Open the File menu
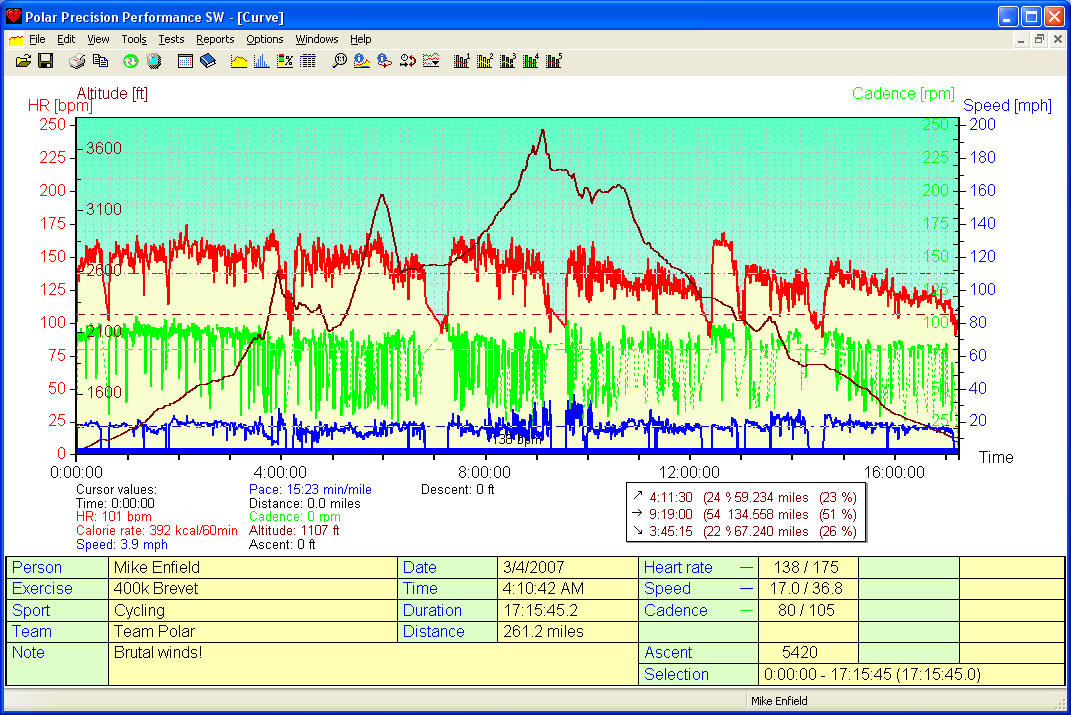The height and width of the screenshot is (715, 1071). pyautogui.click(x=37, y=39)
